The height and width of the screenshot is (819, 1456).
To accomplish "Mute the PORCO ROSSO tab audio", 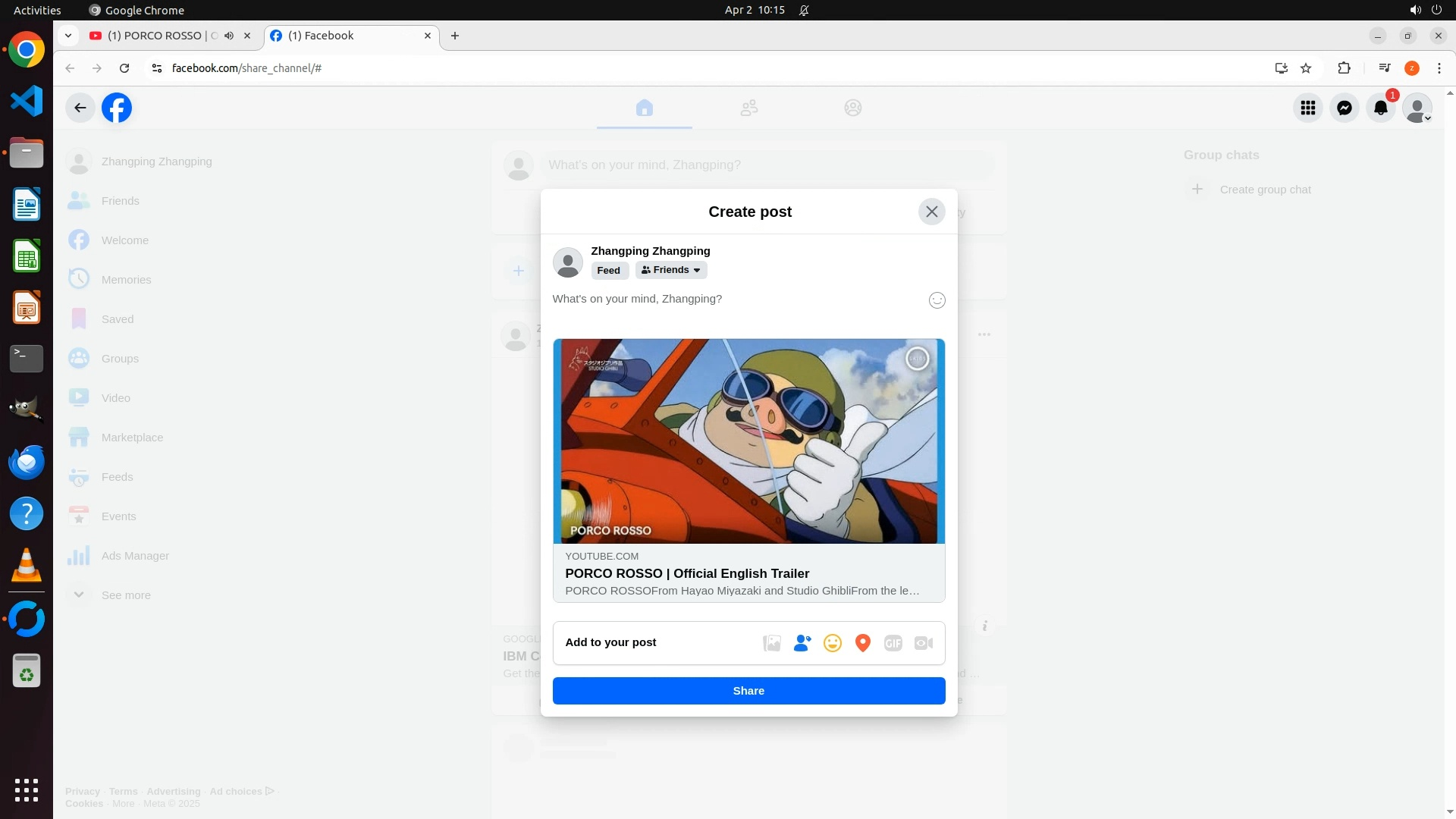I will tap(229, 36).
